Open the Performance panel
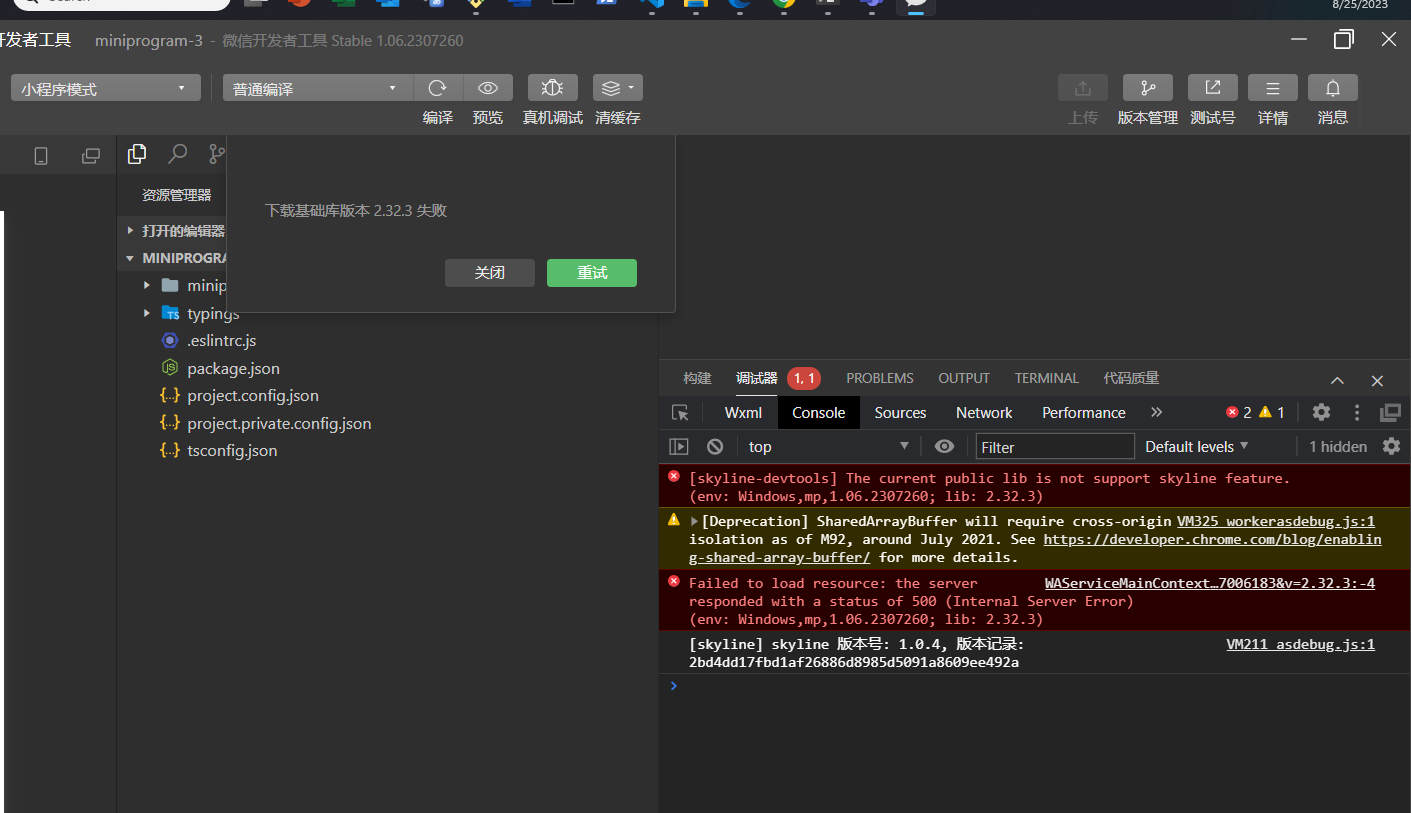This screenshot has height=813, width=1411. (1084, 412)
